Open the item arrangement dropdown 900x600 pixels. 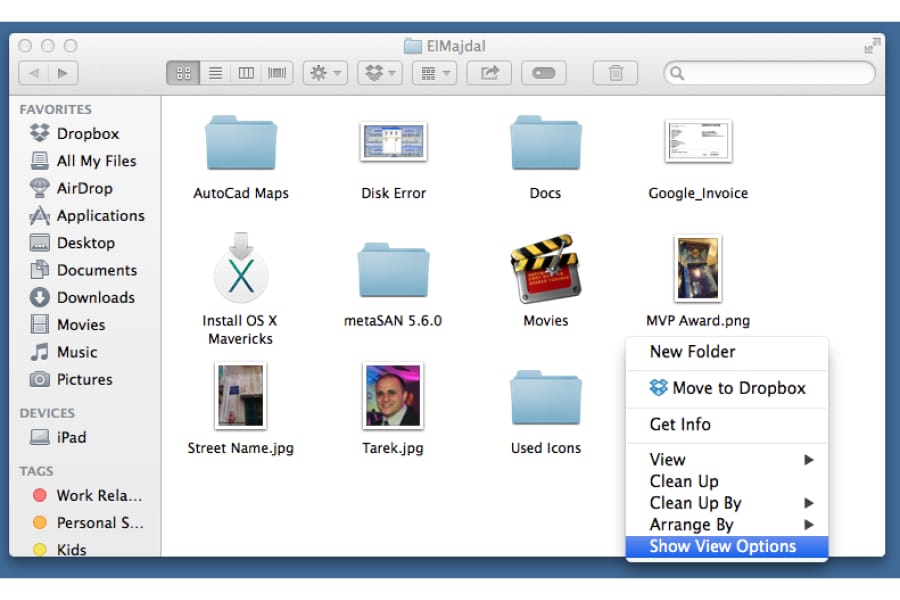point(435,73)
